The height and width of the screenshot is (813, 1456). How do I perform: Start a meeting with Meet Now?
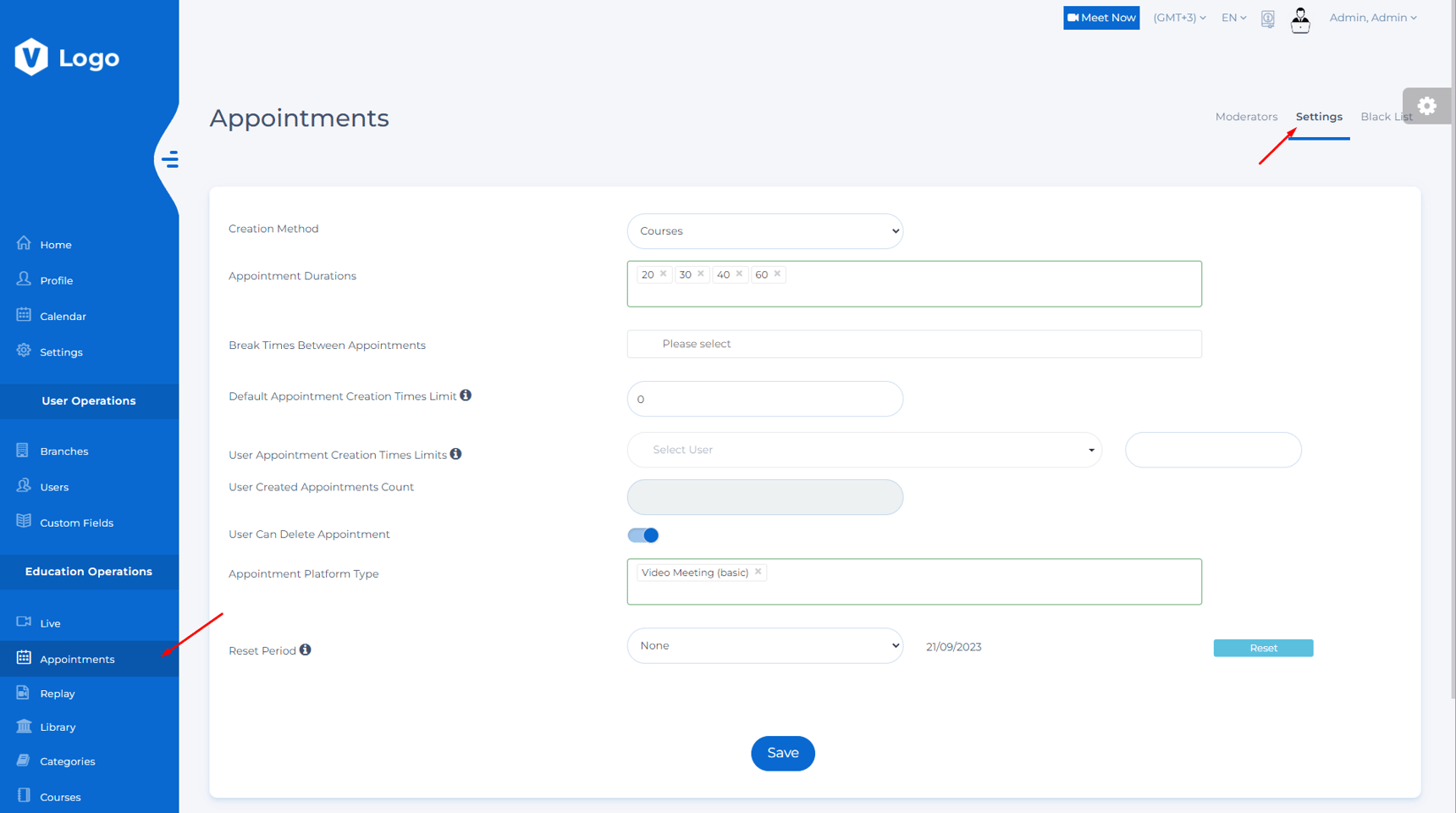[1100, 18]
